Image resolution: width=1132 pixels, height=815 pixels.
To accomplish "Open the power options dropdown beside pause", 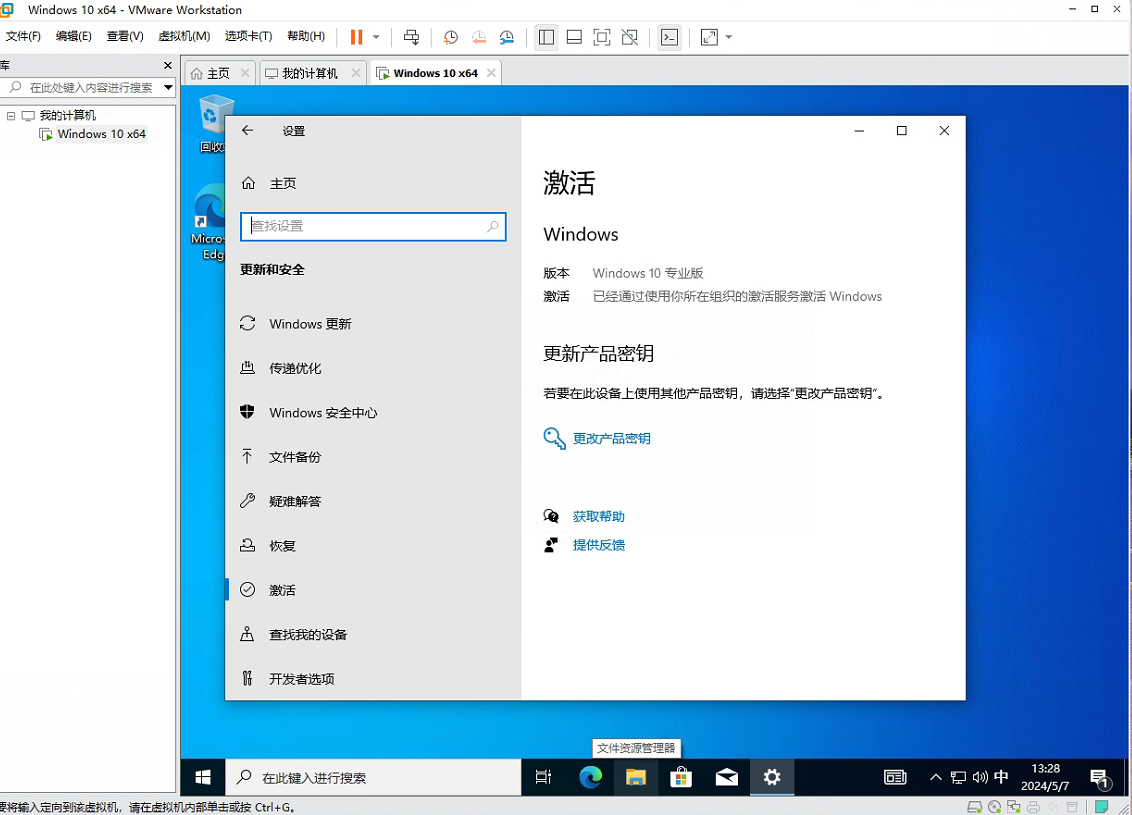I will point(376,37).
